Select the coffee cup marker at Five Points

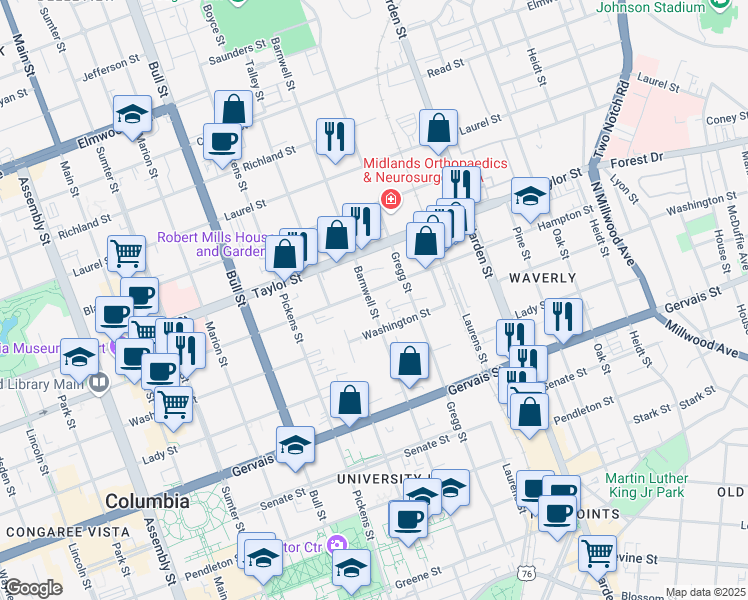point(558,517)
